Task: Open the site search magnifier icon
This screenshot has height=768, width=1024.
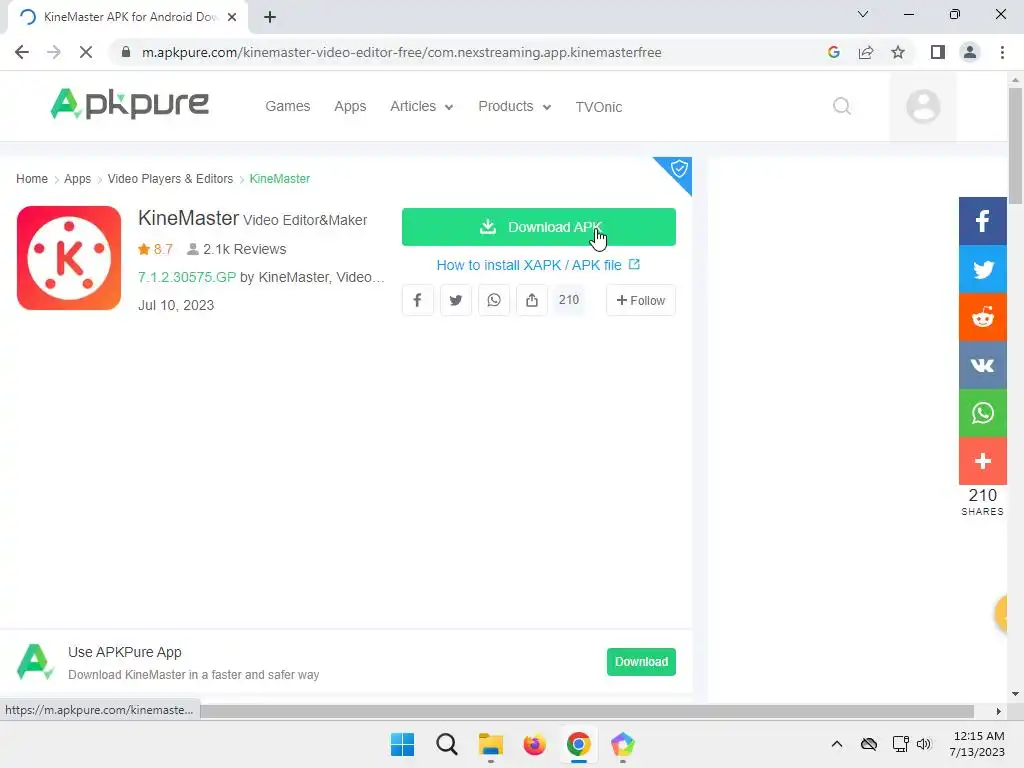Action: click(842, 106)
